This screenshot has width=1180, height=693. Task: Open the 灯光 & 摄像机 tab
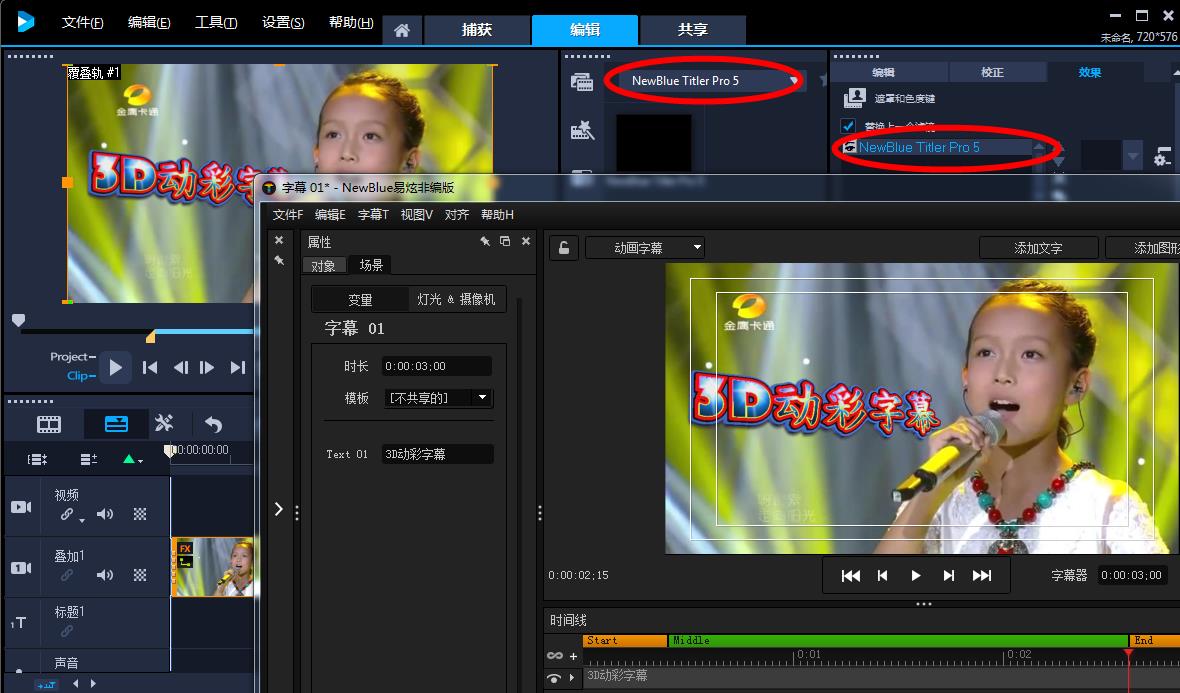[456, 299]
